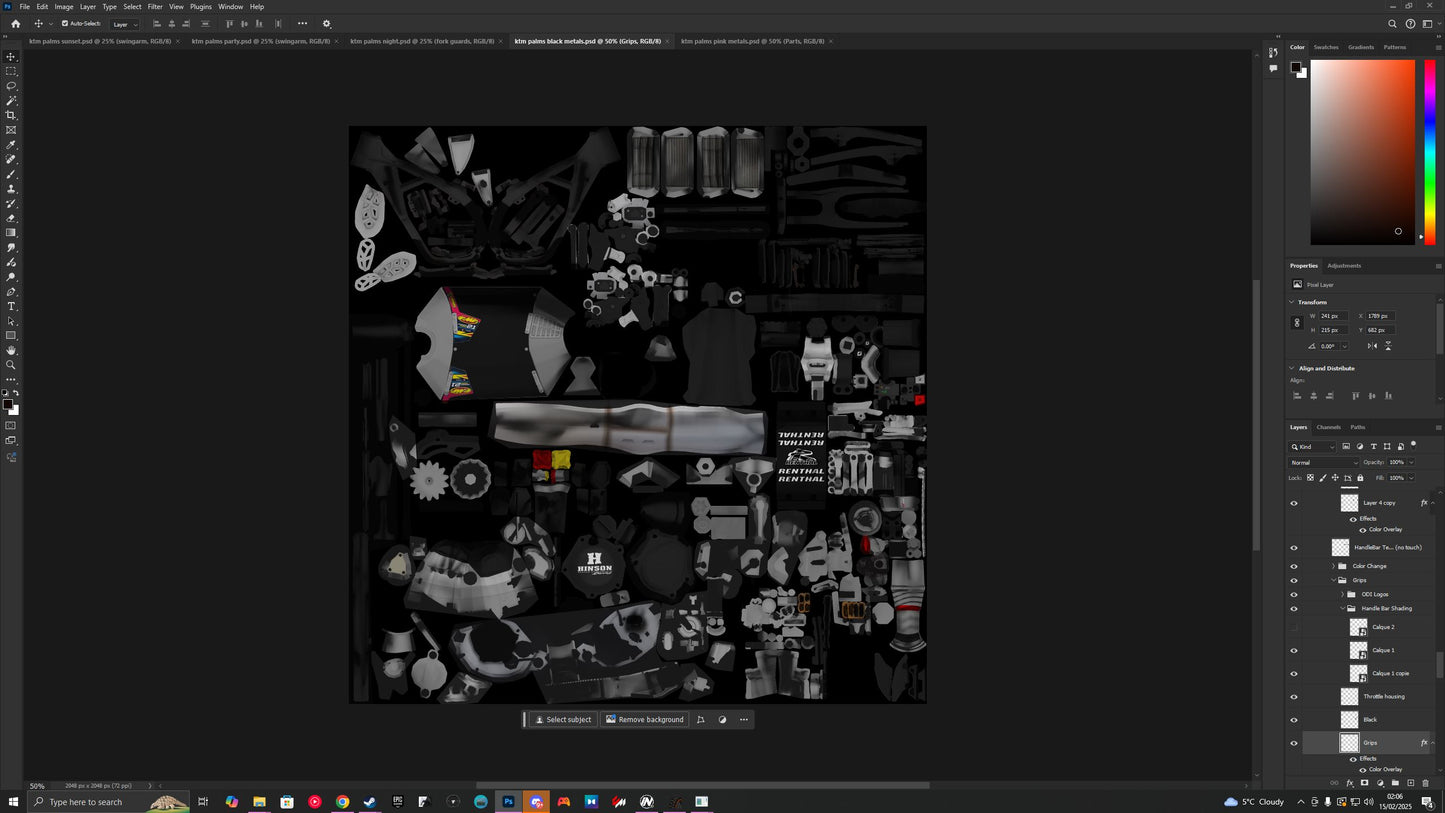Expand the Color Change layer group

[x=1332, y=566]
